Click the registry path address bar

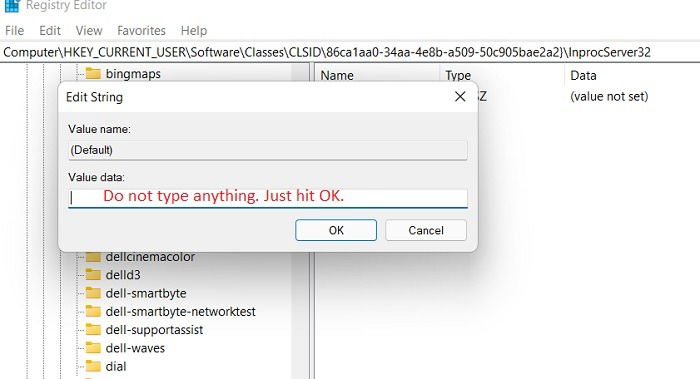tap(350, 52)
